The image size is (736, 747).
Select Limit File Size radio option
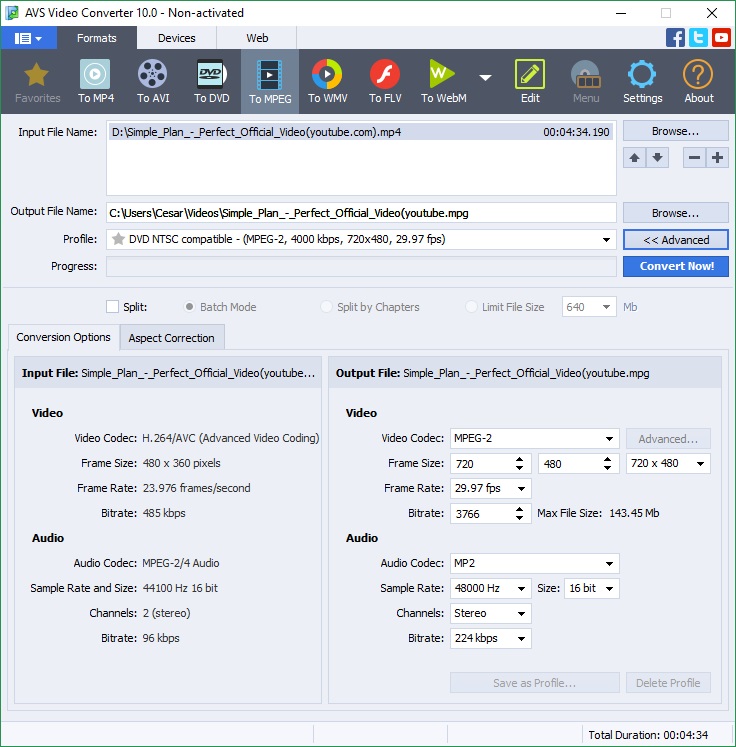point(471,307)
